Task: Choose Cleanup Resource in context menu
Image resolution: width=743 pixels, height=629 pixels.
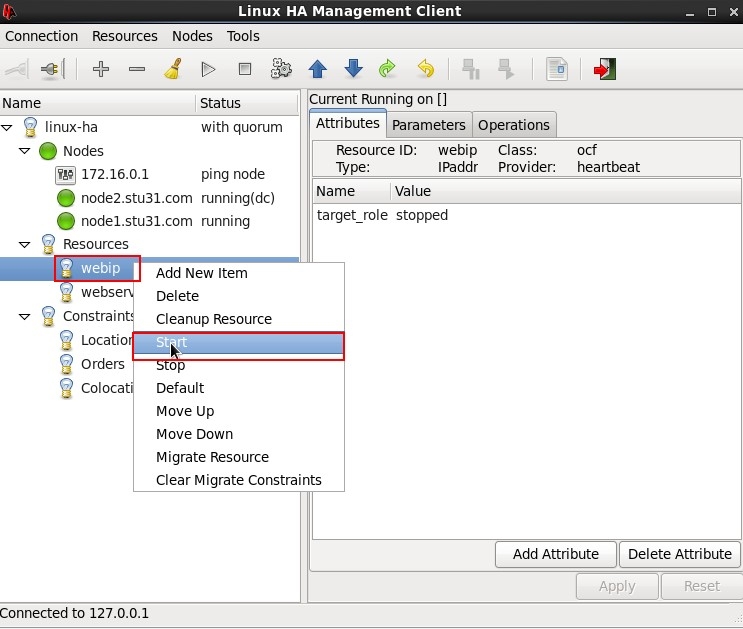Action: point(238,319)
